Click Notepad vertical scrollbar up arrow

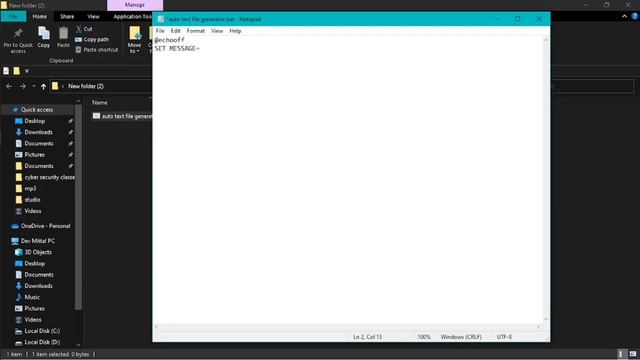coord(546,40)
